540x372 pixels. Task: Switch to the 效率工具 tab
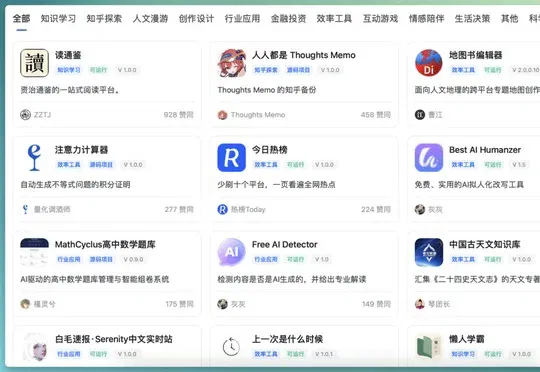click(x=334, y=19)
